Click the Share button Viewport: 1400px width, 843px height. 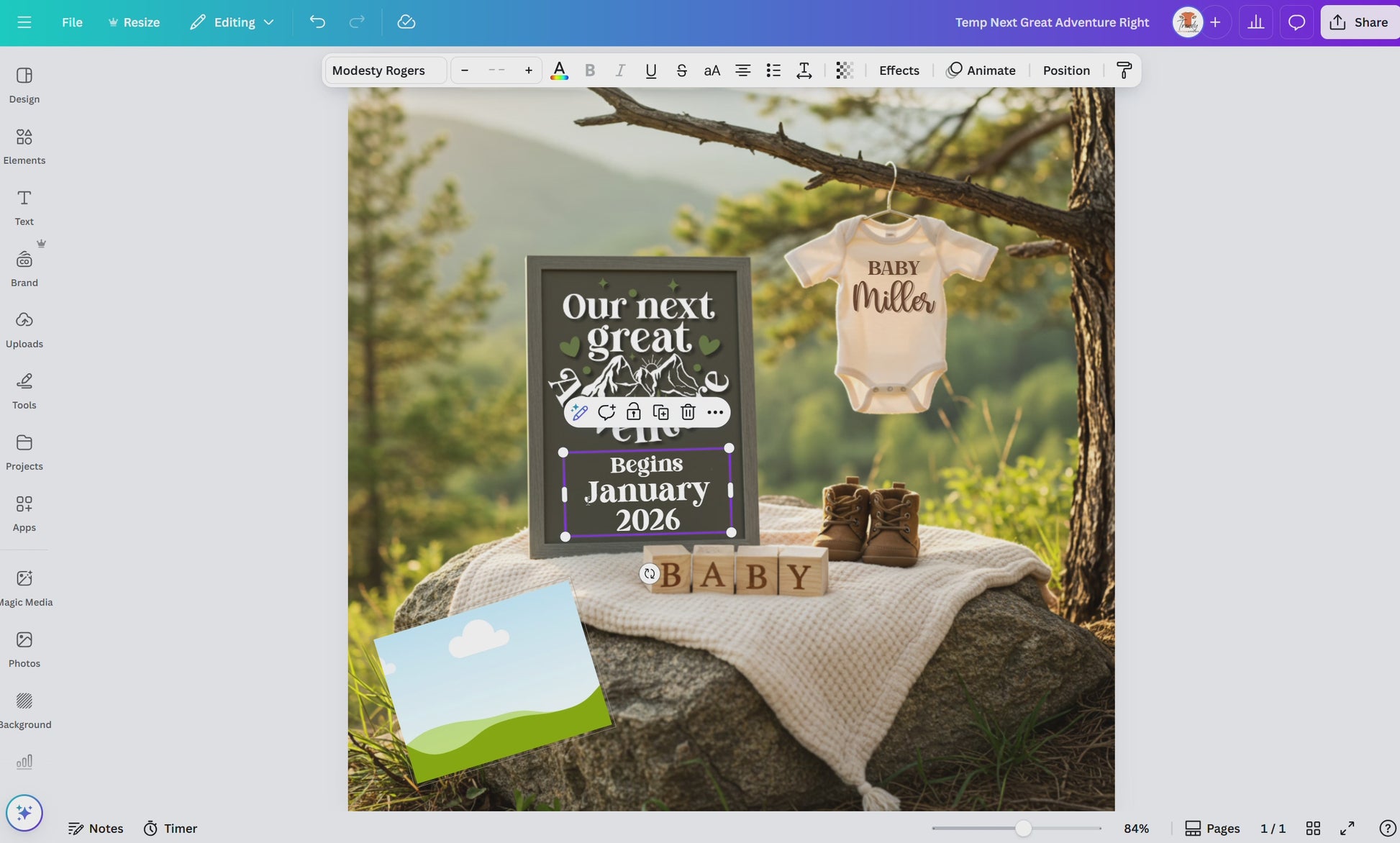(1359, 22)
